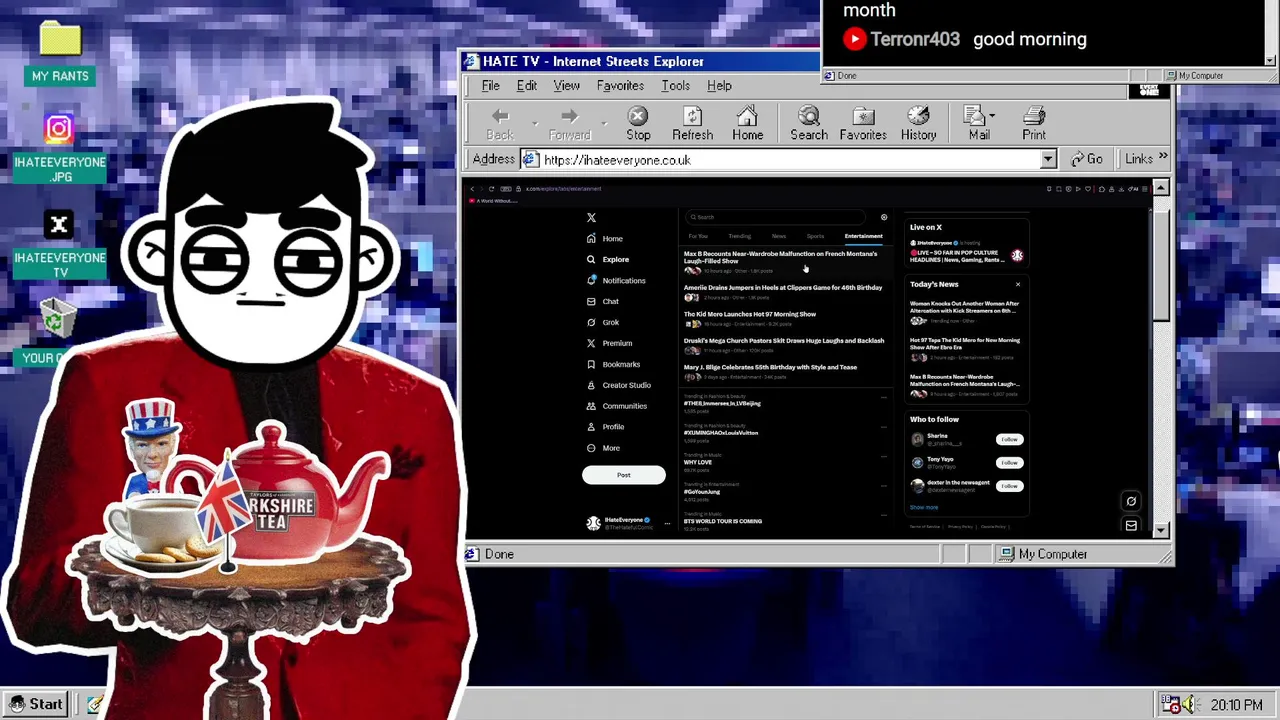Open Communities in the X sidebar
The height and width of the screenshot is (720, 1280).
coord(616,406)
